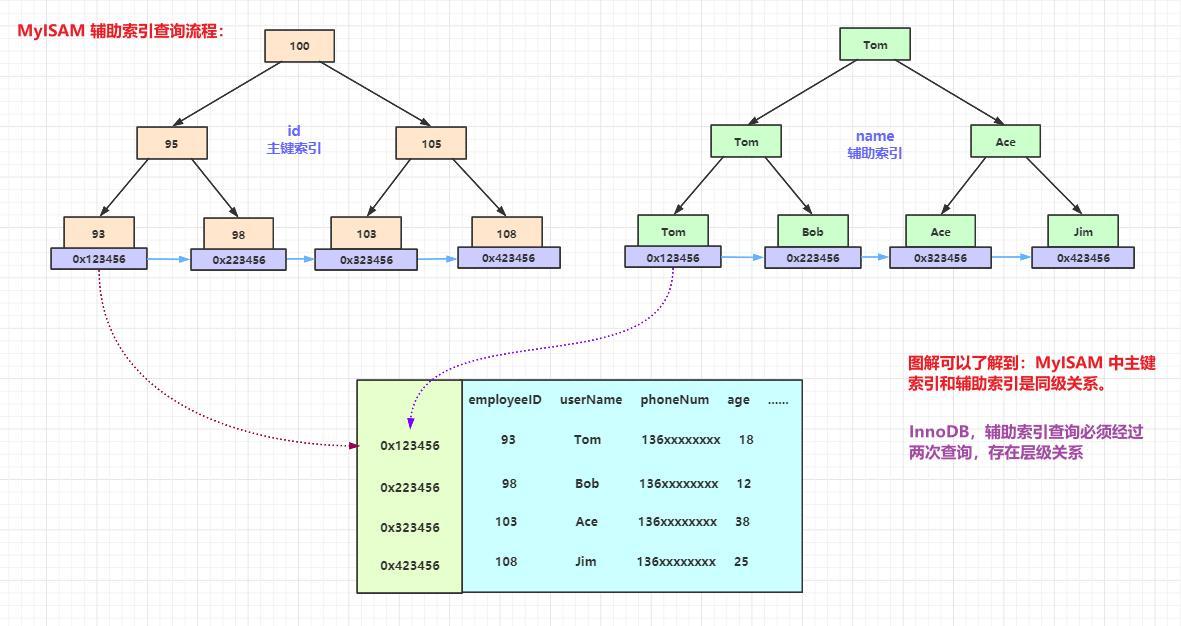This screenshot has height=626, width=1181.
Task: Click the 'id 主键索引' label
Action: click(293, 138)
